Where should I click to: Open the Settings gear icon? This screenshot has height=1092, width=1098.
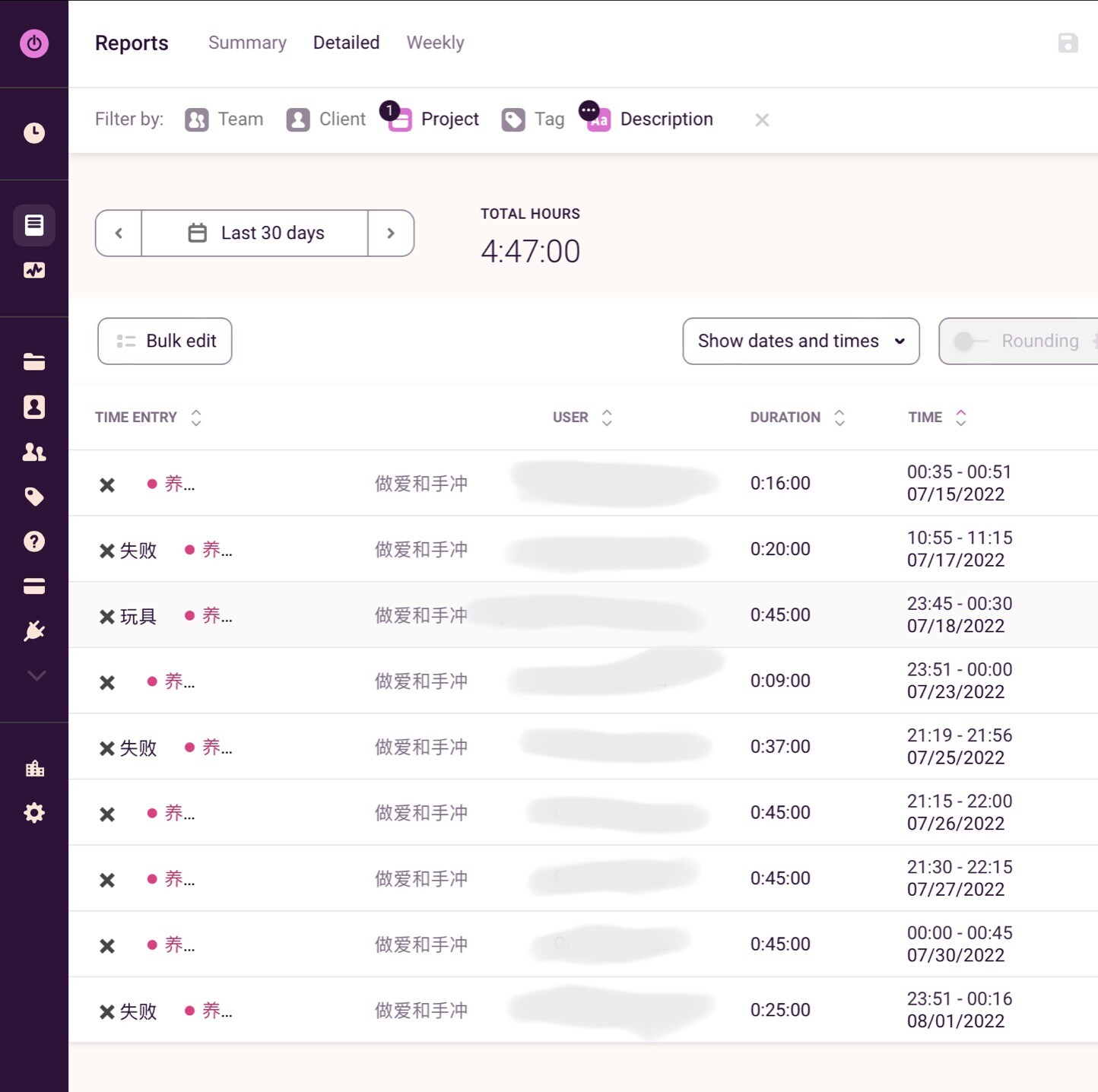[x=34, y=813]
